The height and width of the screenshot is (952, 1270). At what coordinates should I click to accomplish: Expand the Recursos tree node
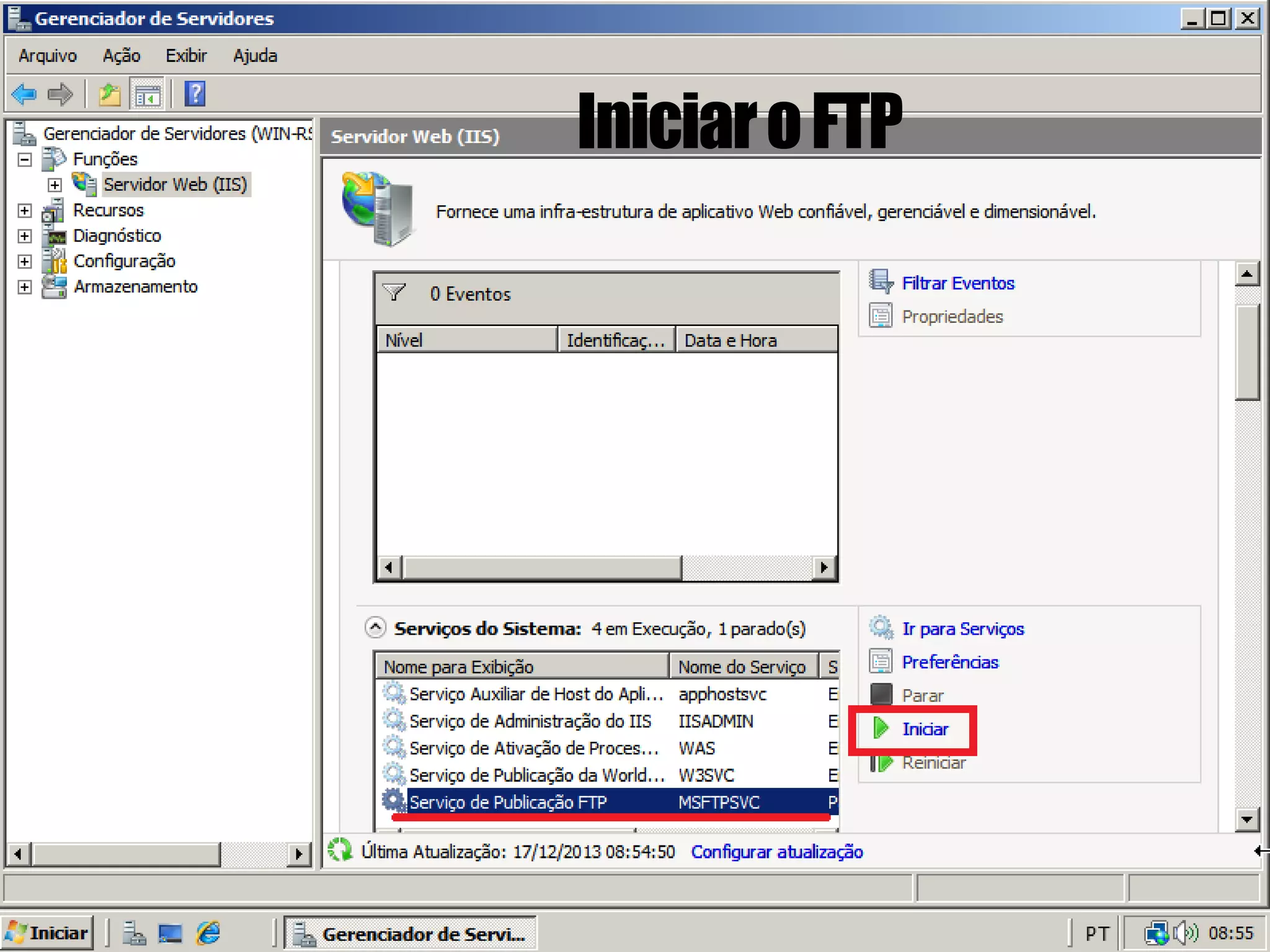25,211
